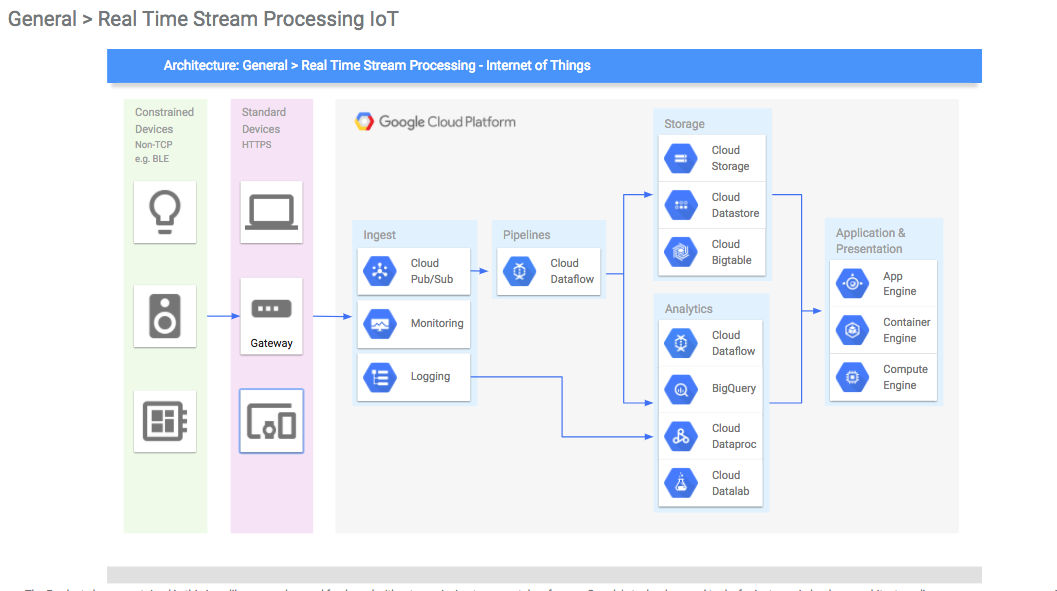Click the Pipelines Cloud Dataflow icon
The height and width of the screenshot is (591, 1057).
519,271
